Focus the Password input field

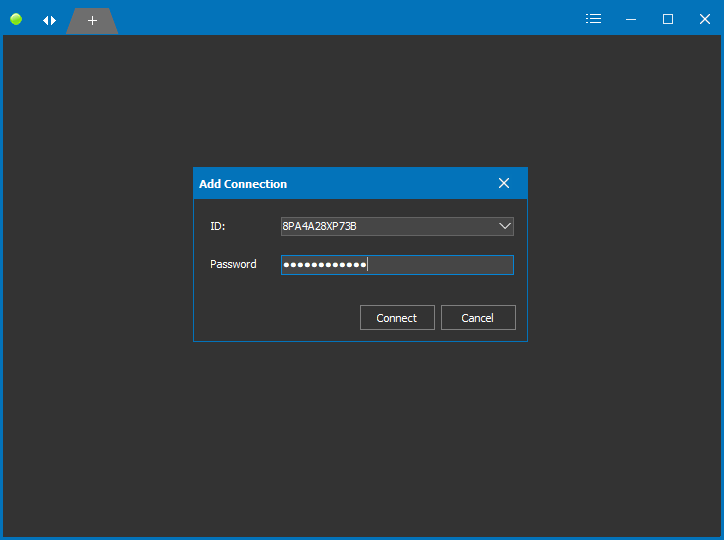coord(440,265)
